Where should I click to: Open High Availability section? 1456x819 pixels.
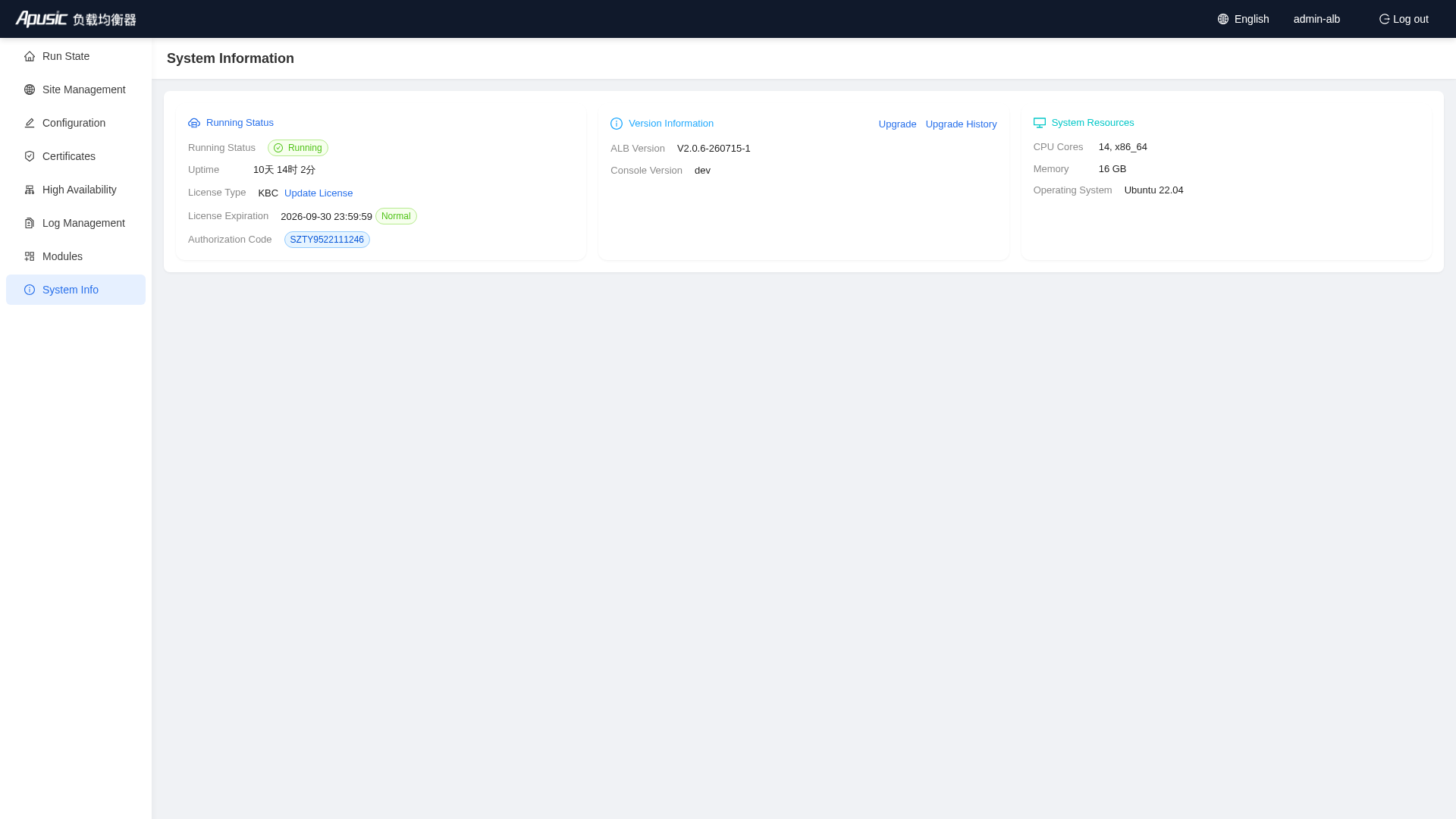(76, 190)
